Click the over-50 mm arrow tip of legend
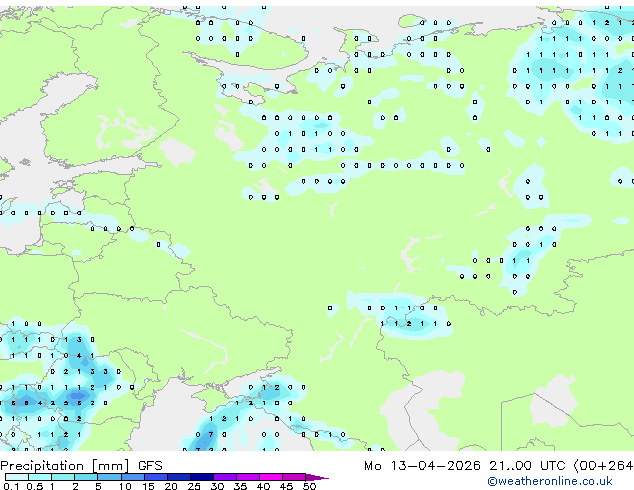 [317, 478]
